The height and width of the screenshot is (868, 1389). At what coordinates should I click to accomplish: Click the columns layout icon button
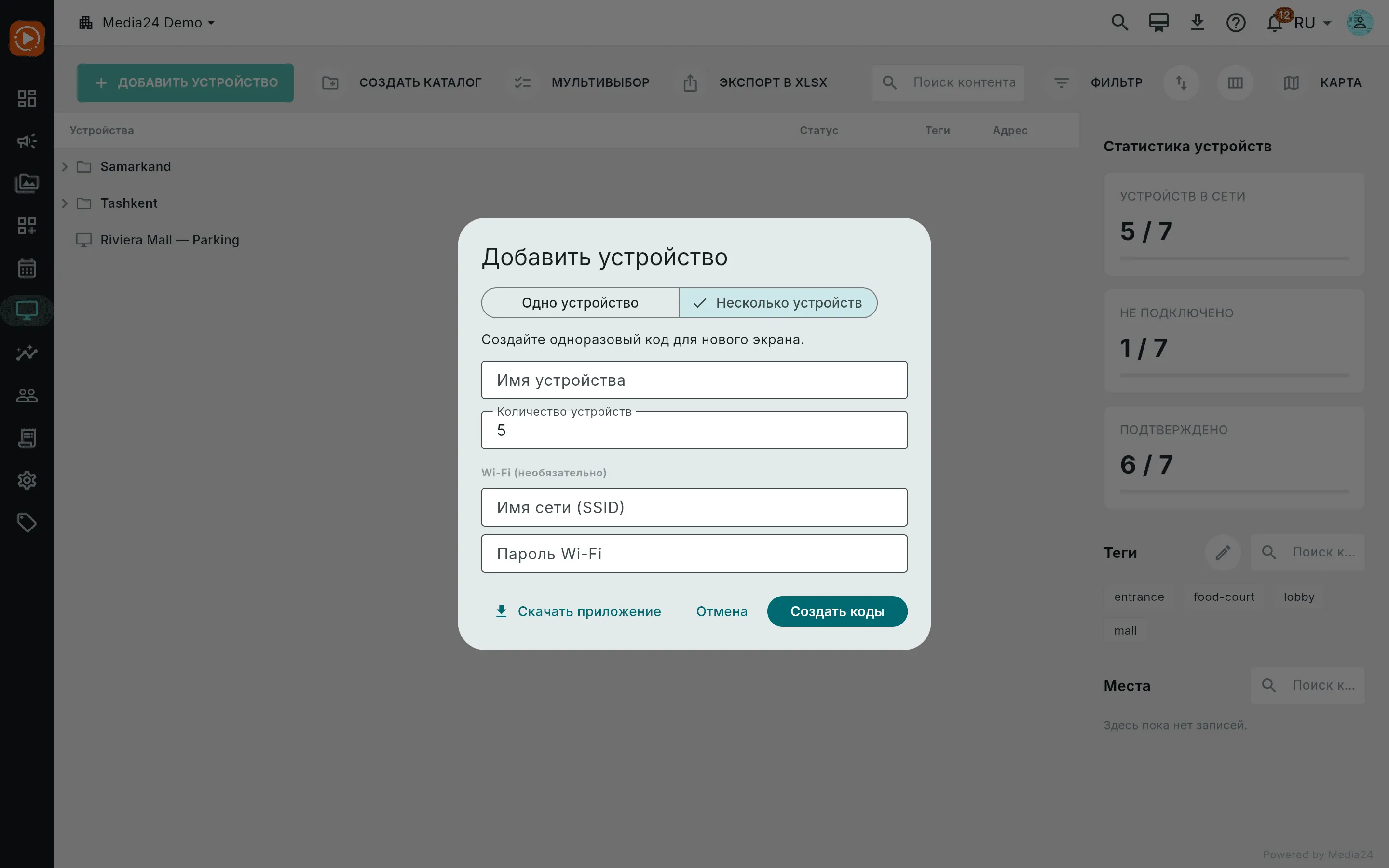(1235, 82)
